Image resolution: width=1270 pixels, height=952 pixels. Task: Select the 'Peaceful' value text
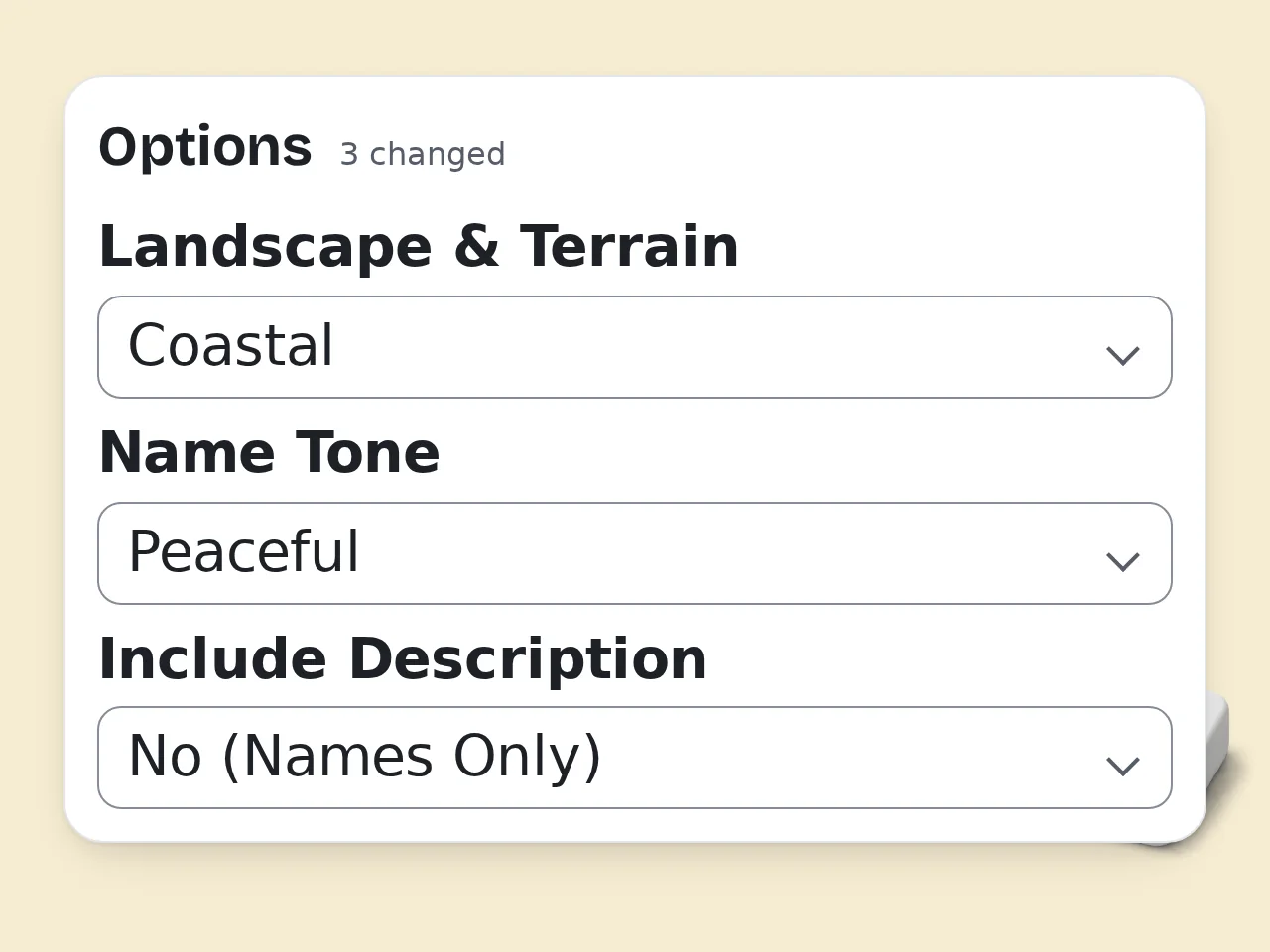click(243, 552)
